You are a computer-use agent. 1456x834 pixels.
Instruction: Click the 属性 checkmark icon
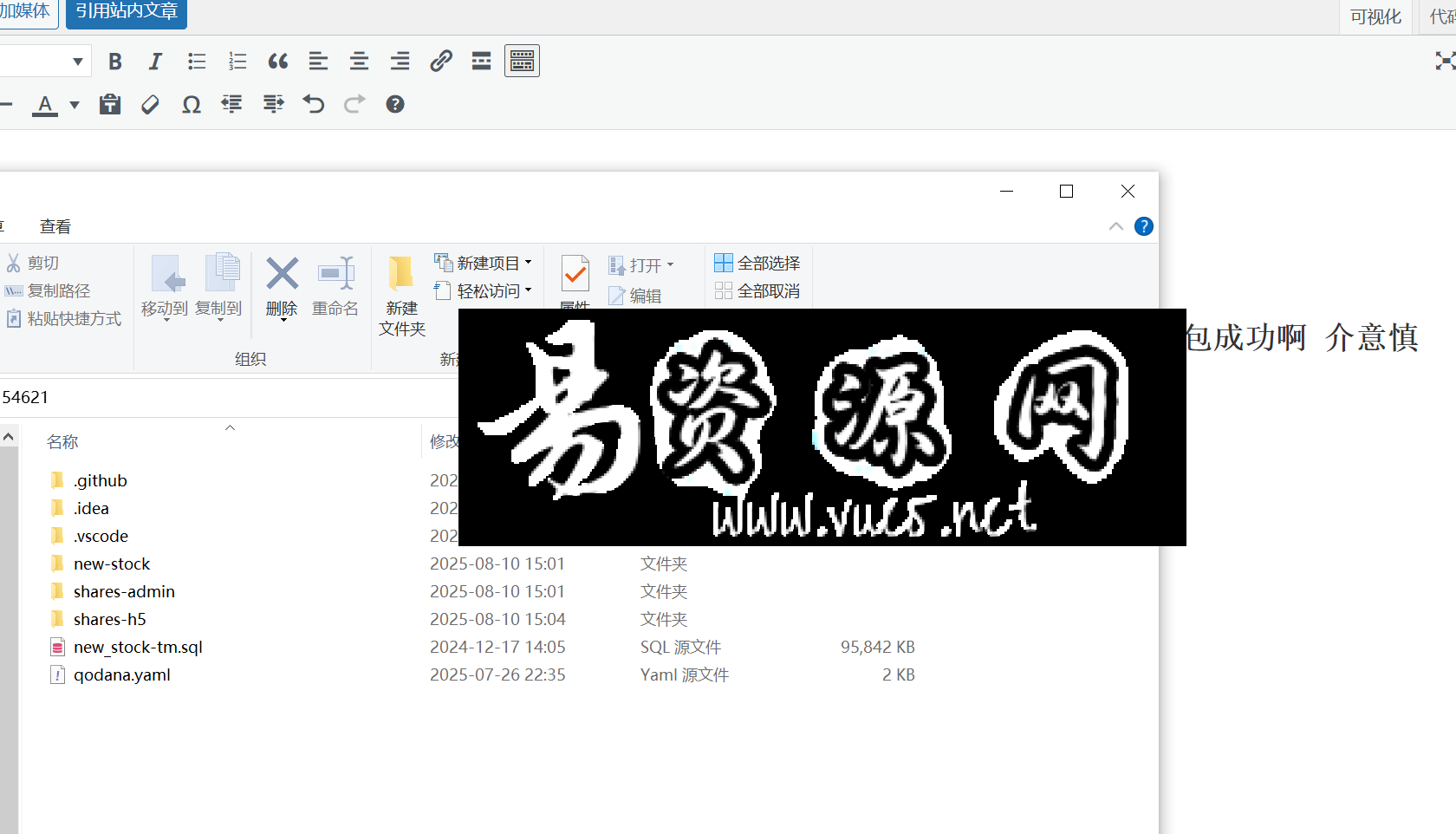pyautogui.click(x=575, y=274)
